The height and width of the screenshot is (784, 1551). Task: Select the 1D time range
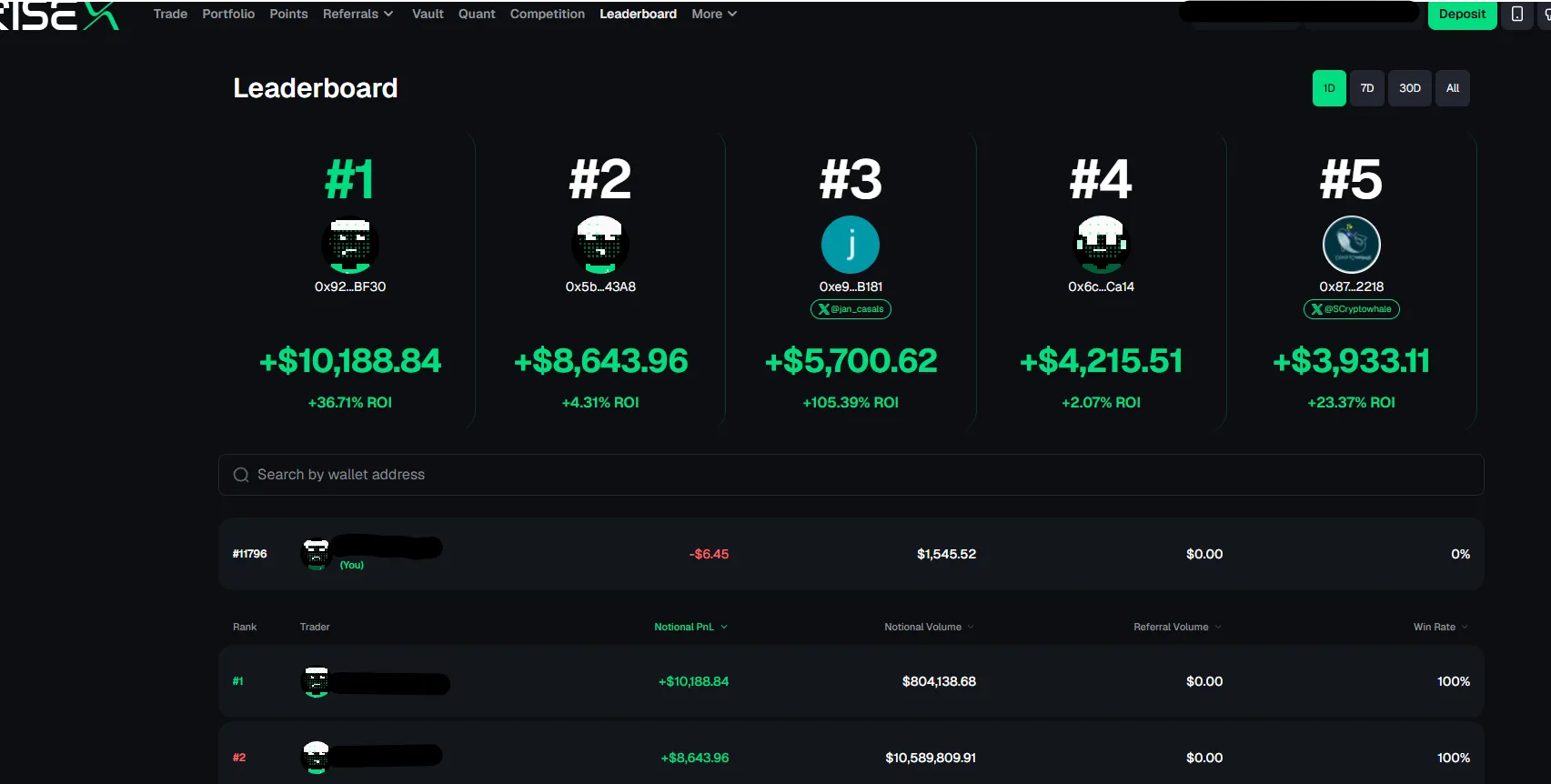click(1329, 88)
